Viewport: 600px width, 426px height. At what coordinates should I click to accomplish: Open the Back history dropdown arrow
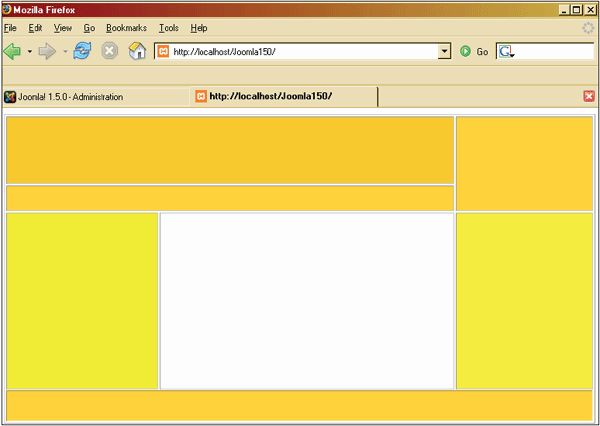coord(29,51)
